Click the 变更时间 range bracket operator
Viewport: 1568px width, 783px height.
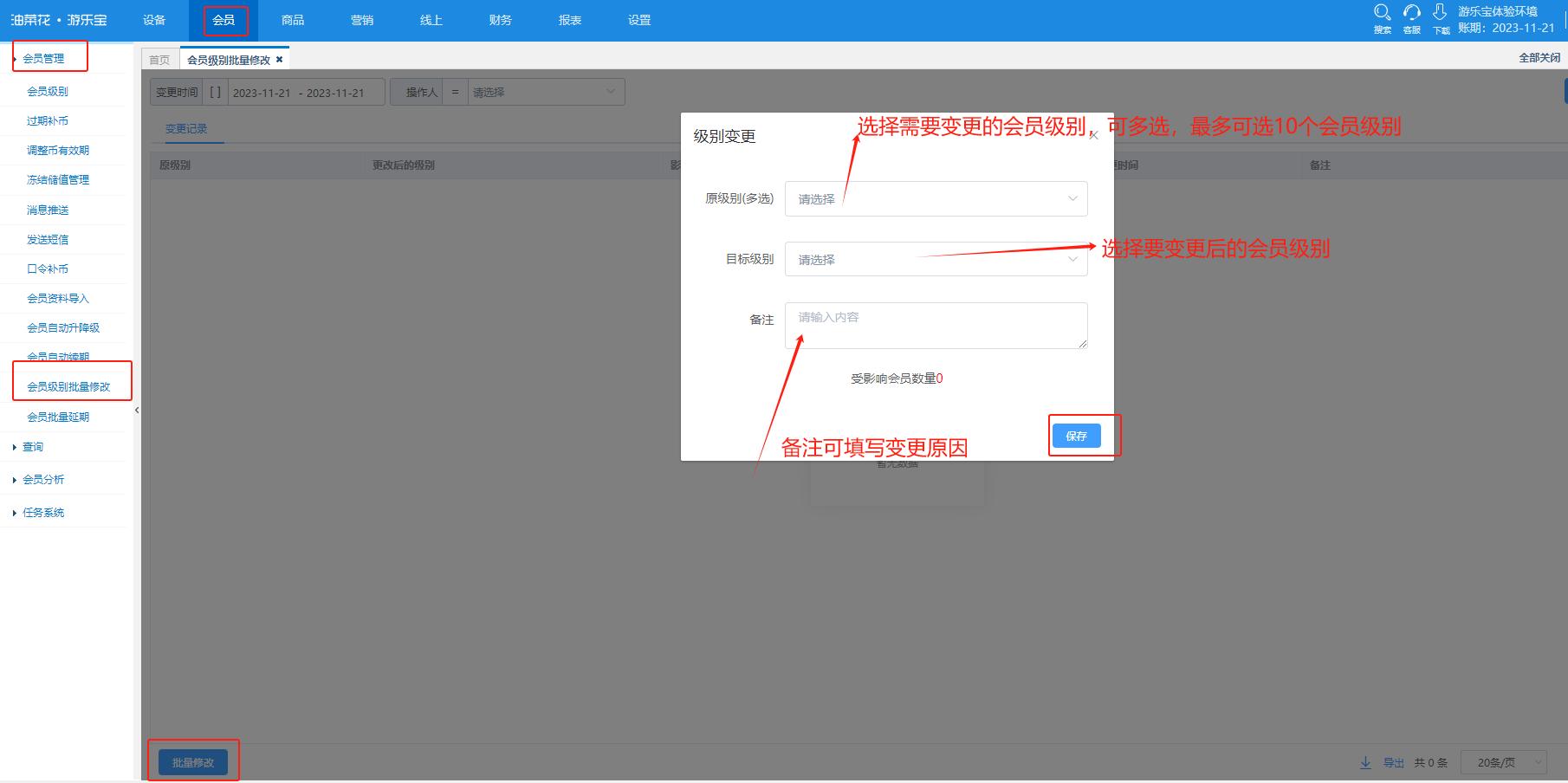click(216, 92)
